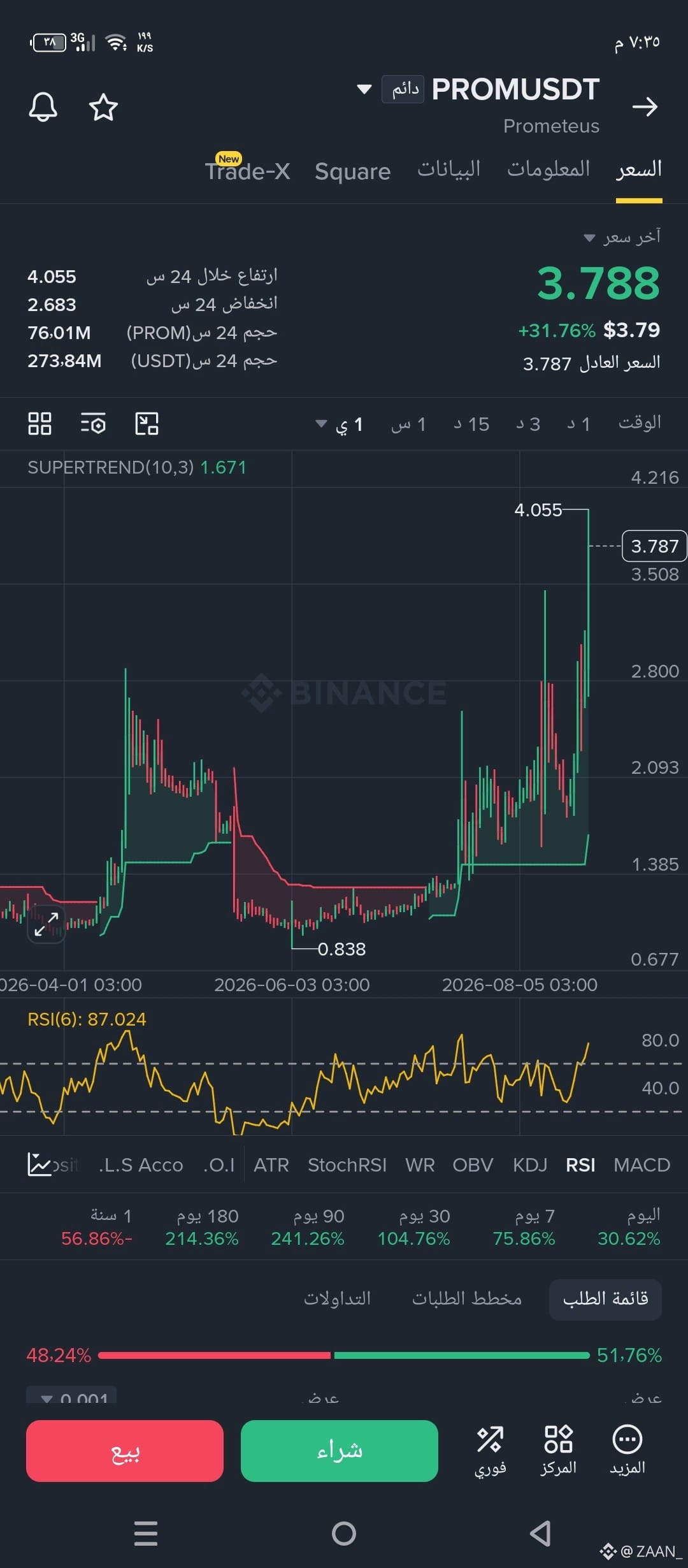Expand the 0.001 precision dropdown
Screen dimensions: 688x1568
(71, 1395)
